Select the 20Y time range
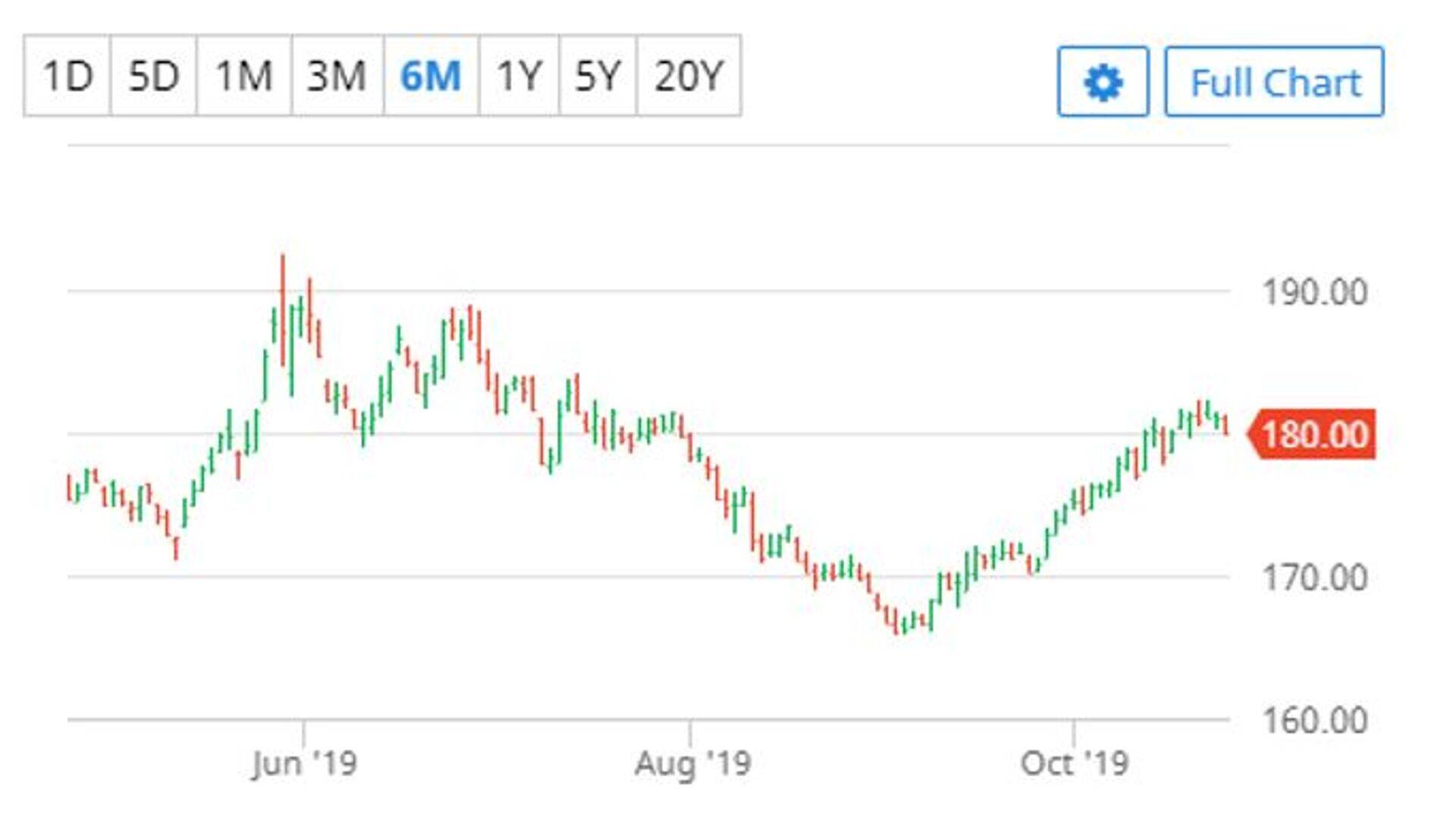The image size is (1456, 821). [689, 76]
